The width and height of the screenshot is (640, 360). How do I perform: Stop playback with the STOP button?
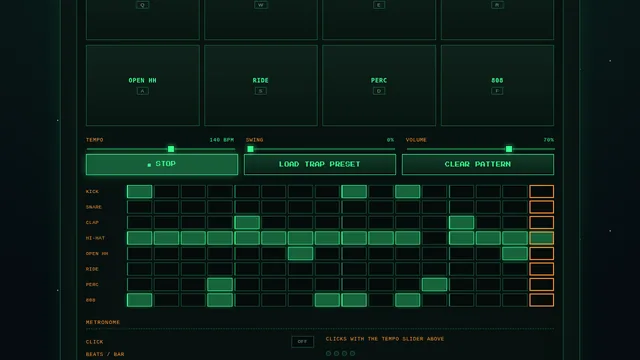pyautogui.click(x=162, y=164)
